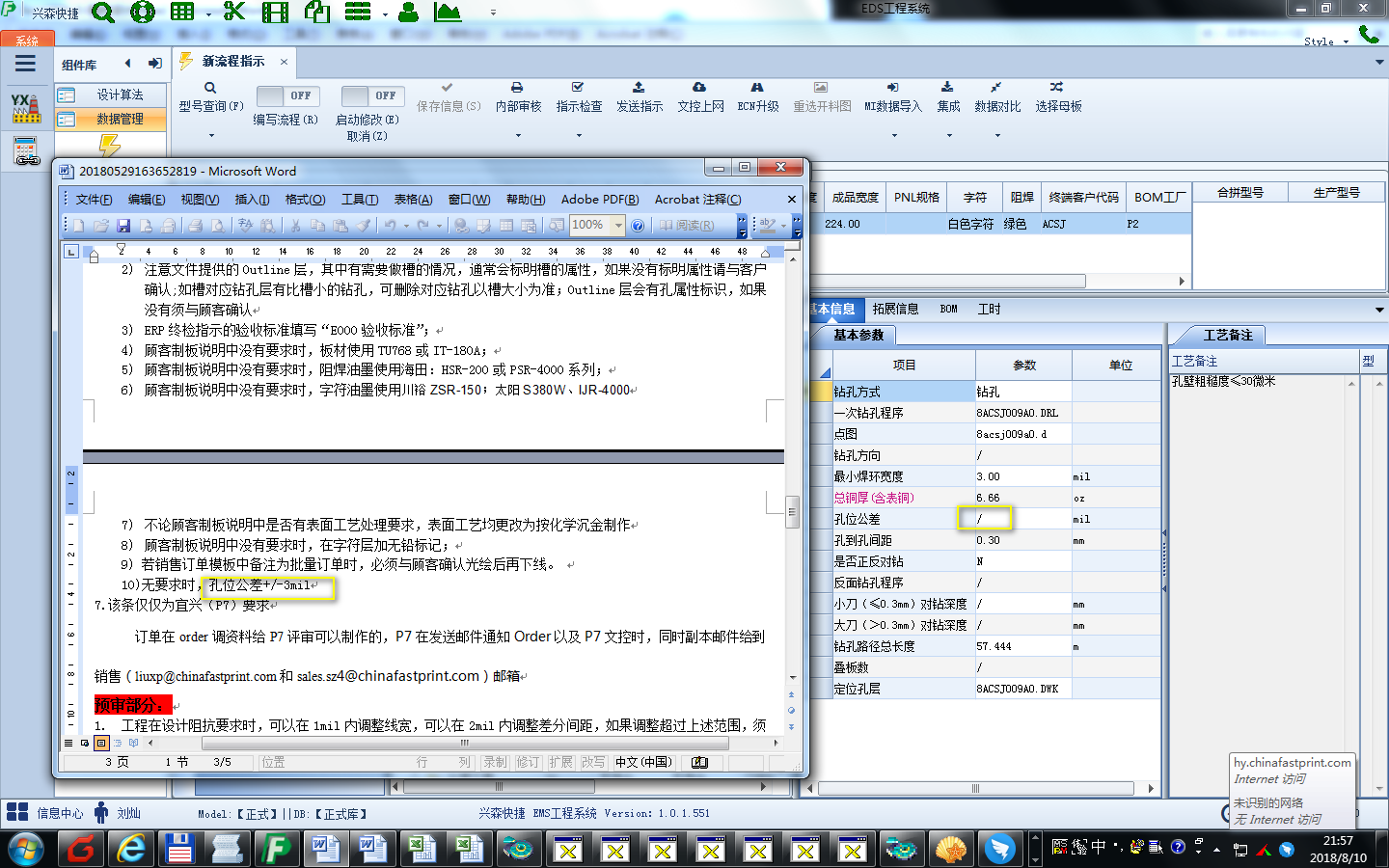Expand dropdown arrow under MI数据导入
1389x868 pixels.
(x=893, y=136)
